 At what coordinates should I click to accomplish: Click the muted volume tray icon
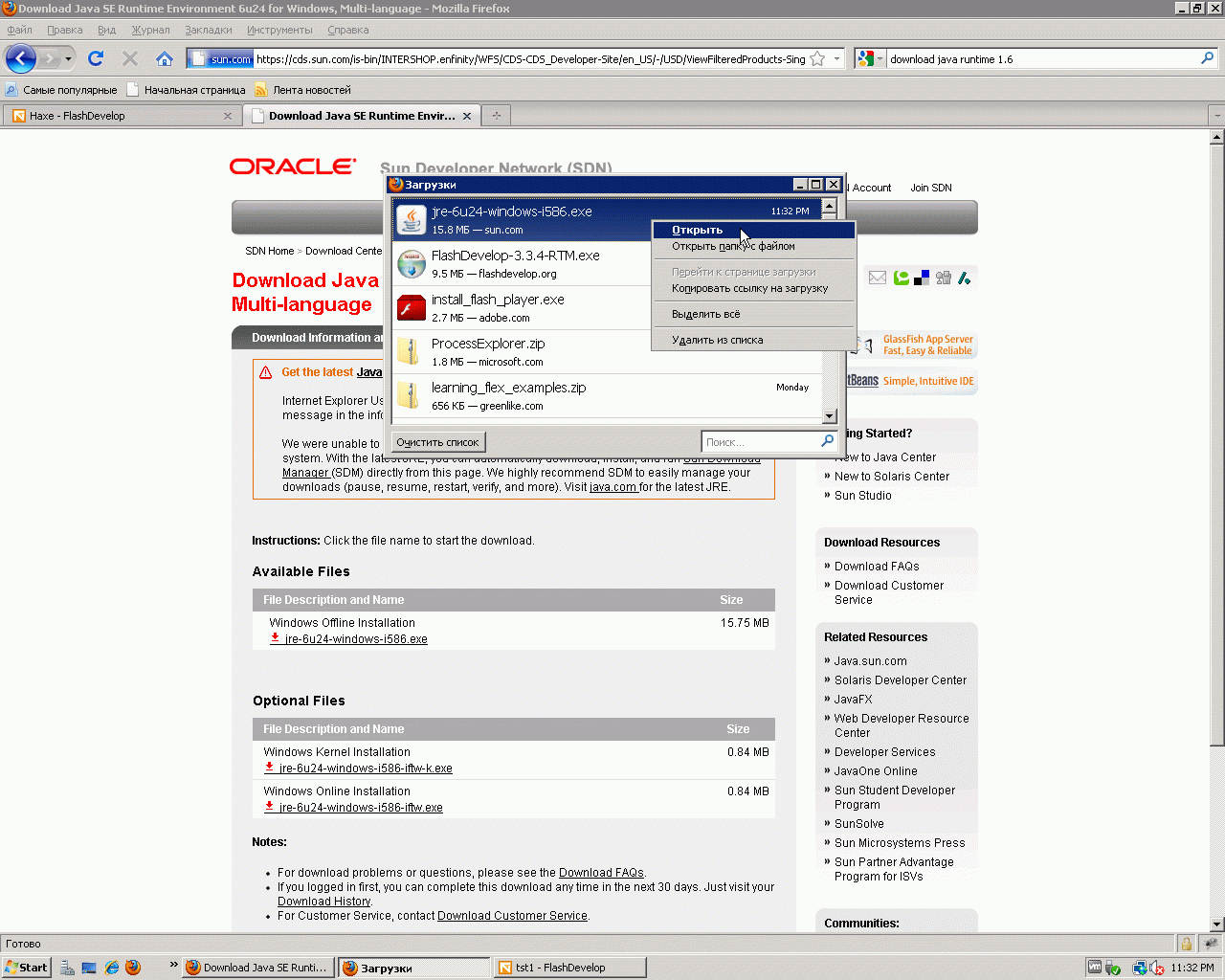click(x=1156, y=968)
